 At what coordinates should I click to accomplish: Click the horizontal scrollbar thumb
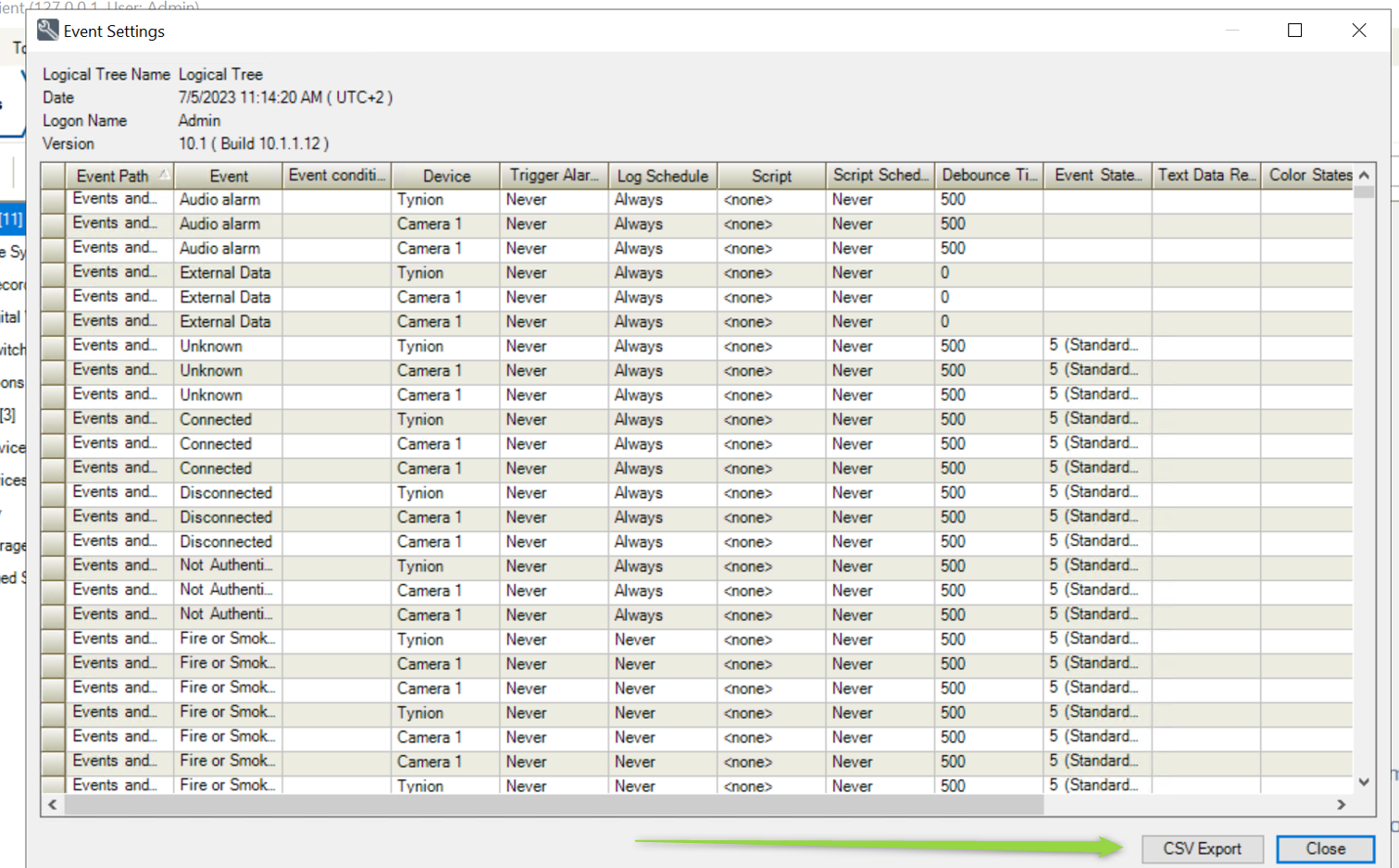coord(554,805)
